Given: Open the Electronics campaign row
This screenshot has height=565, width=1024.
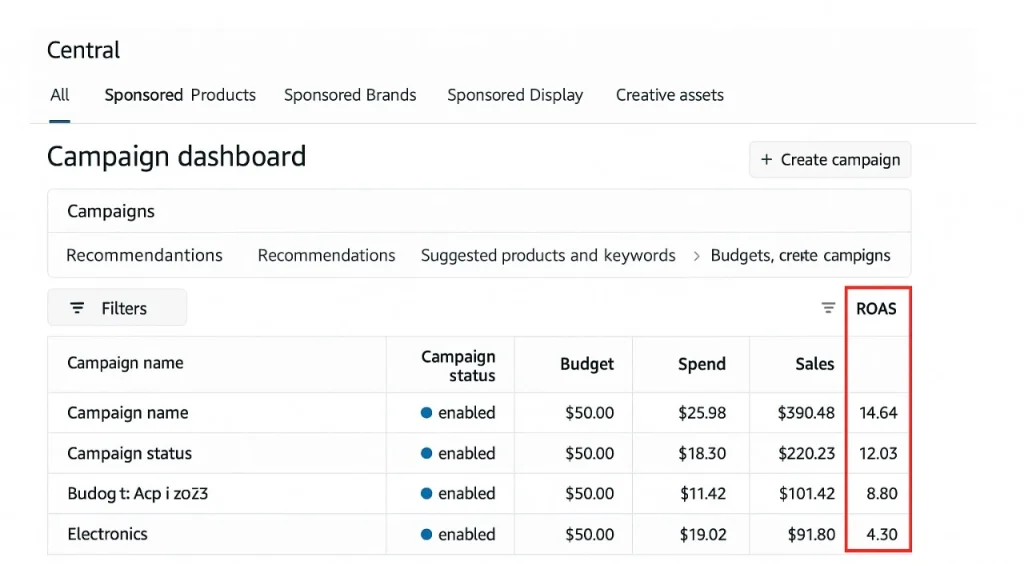Looking at the screenshot, I should coord(107,534).
